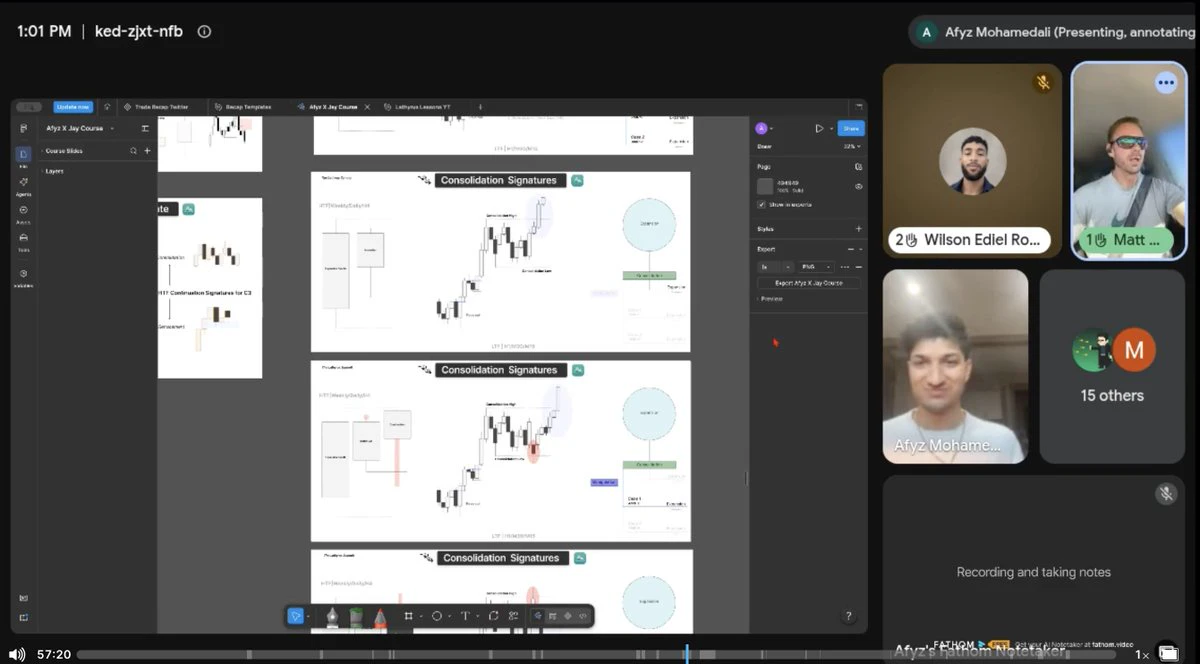Remove the export setting minus button

(x=858, y=267)
